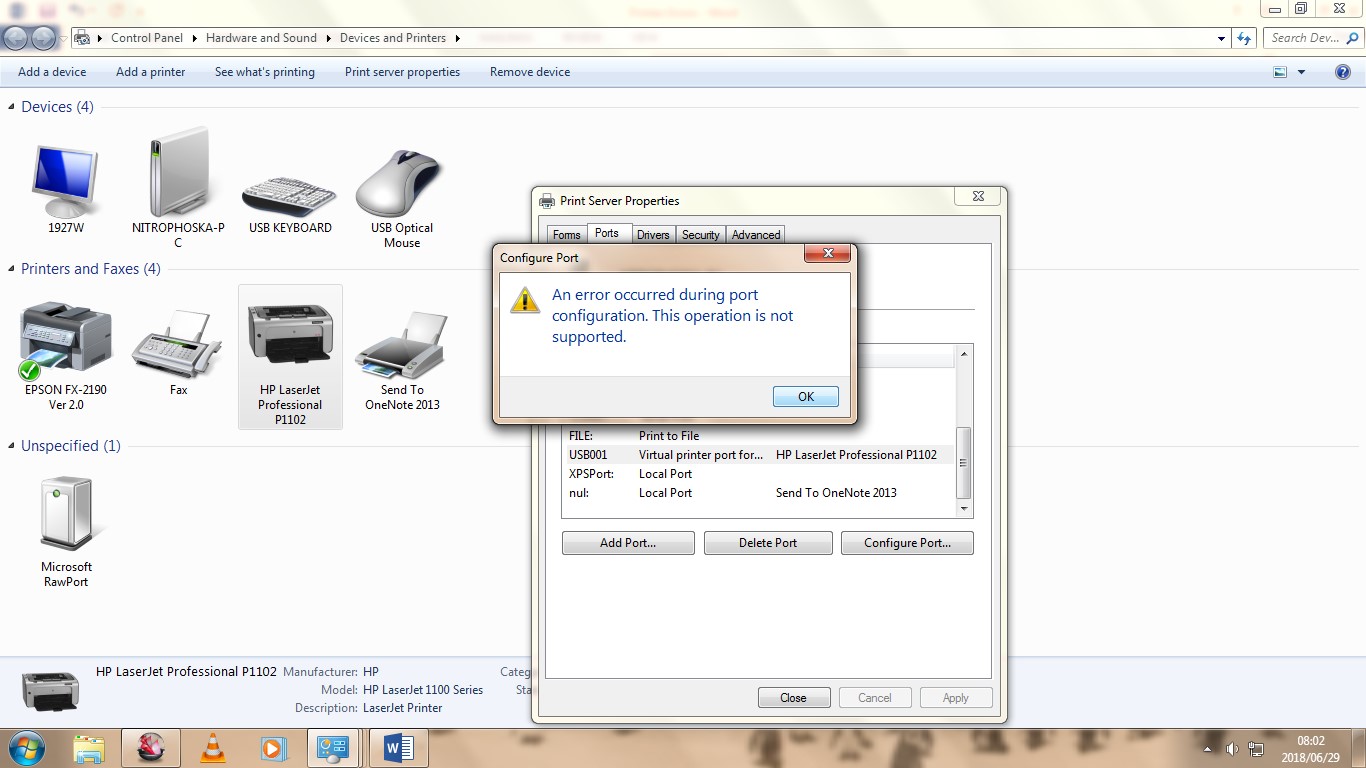Click the printer location icon in address bar

[83, 38]
